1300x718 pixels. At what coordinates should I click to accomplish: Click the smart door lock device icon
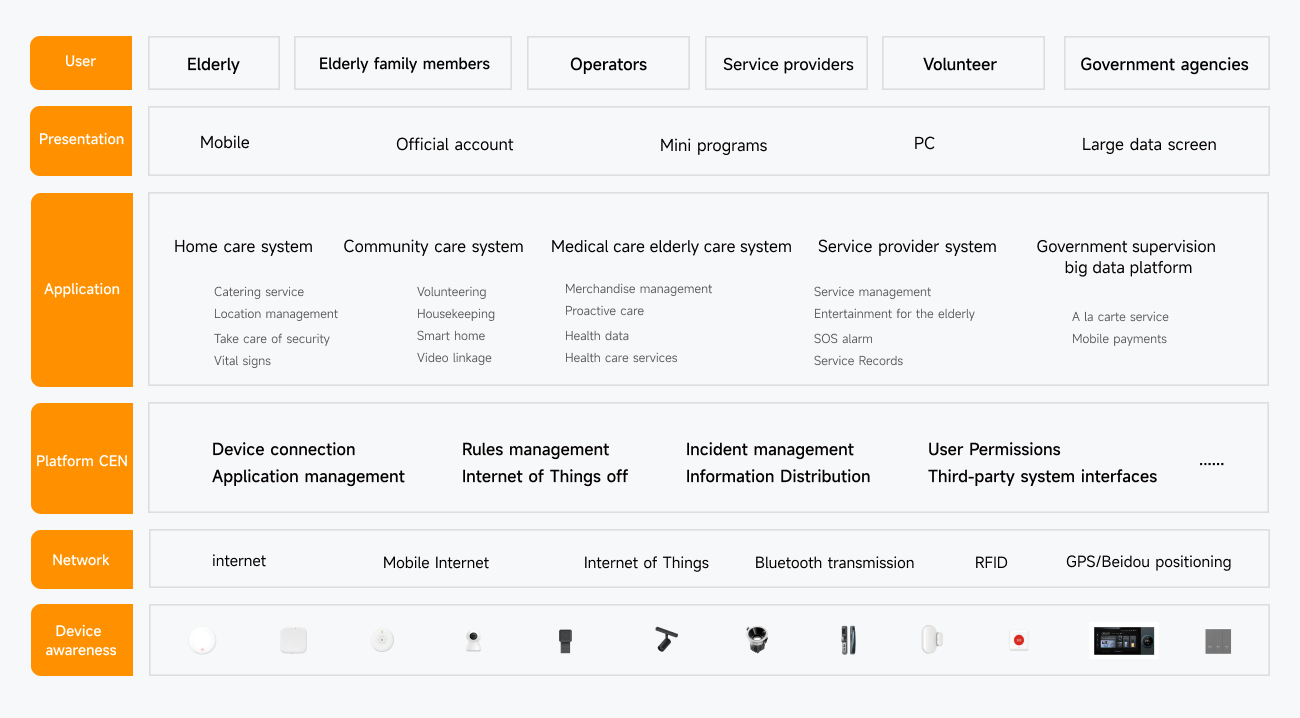pos(848,640)
